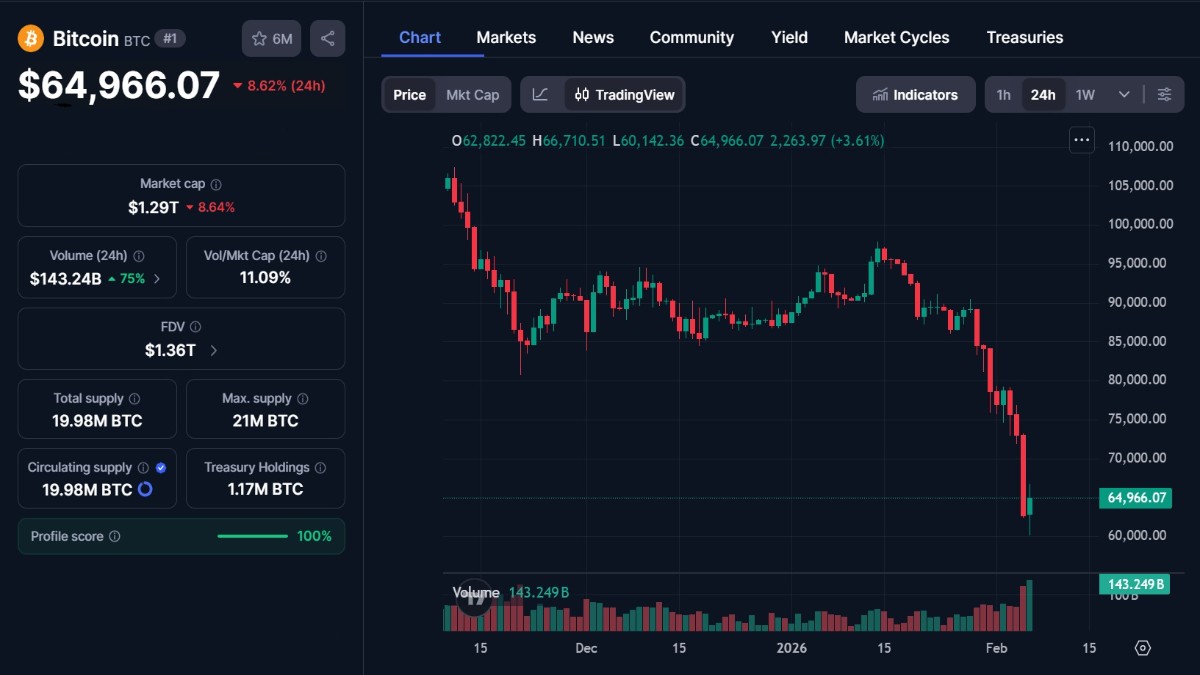
Task: Click the 6M watchlist star button
Action: click(x=271, y=38)
